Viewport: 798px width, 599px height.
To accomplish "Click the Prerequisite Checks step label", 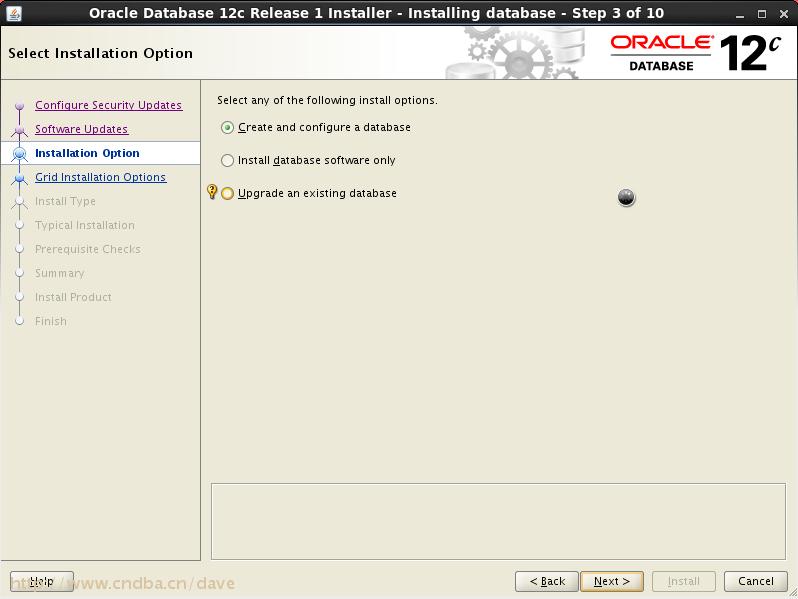I will pos(88,249).
